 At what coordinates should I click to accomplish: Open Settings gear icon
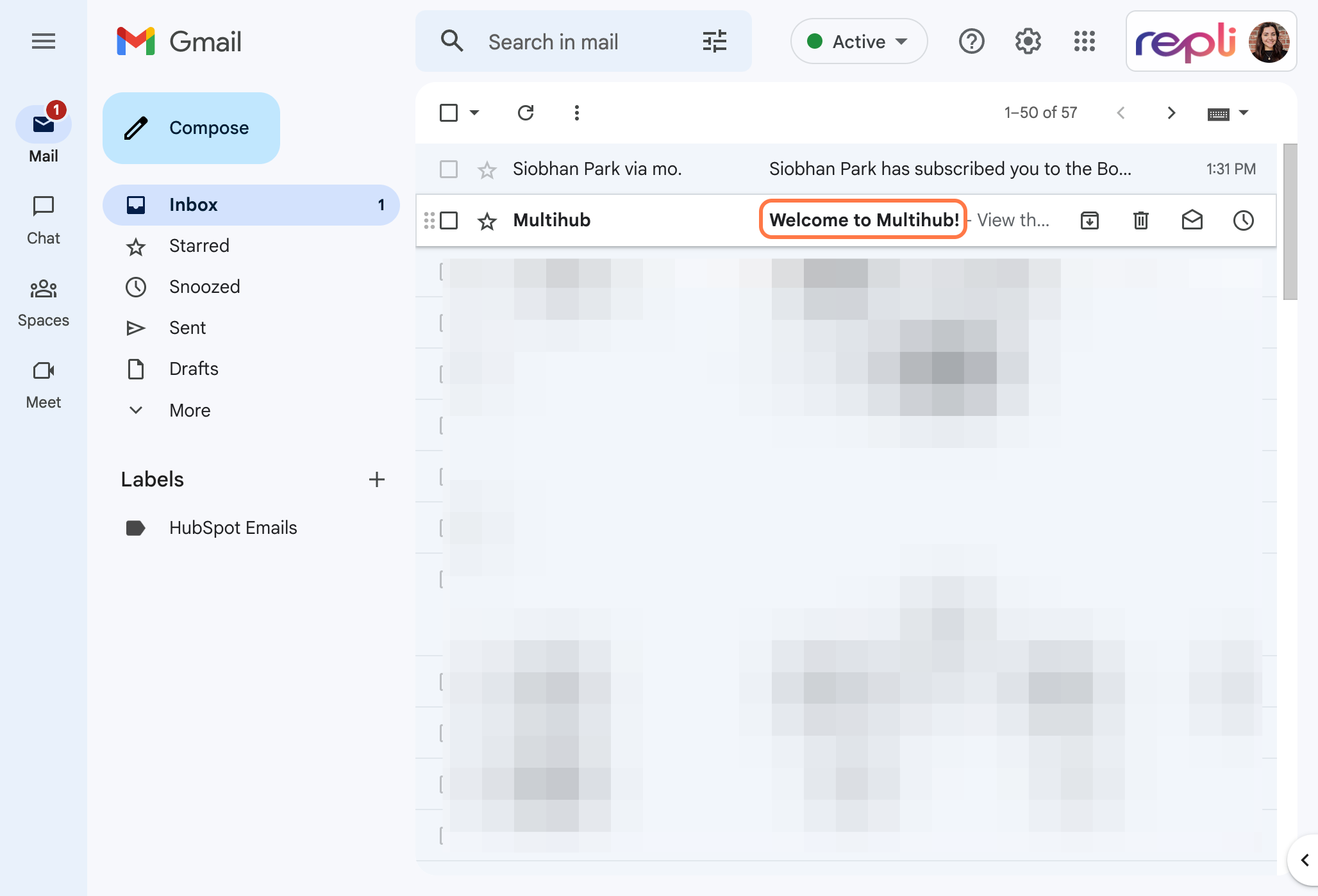click(x=1028, y=42)
